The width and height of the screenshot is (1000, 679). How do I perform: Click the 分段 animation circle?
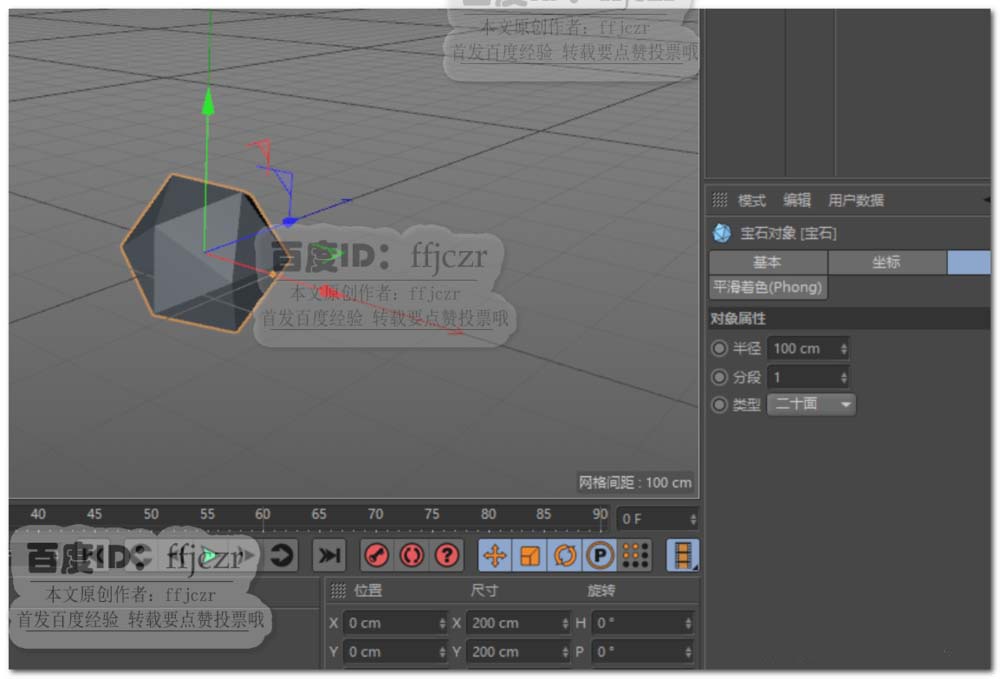tap(719, 377)
